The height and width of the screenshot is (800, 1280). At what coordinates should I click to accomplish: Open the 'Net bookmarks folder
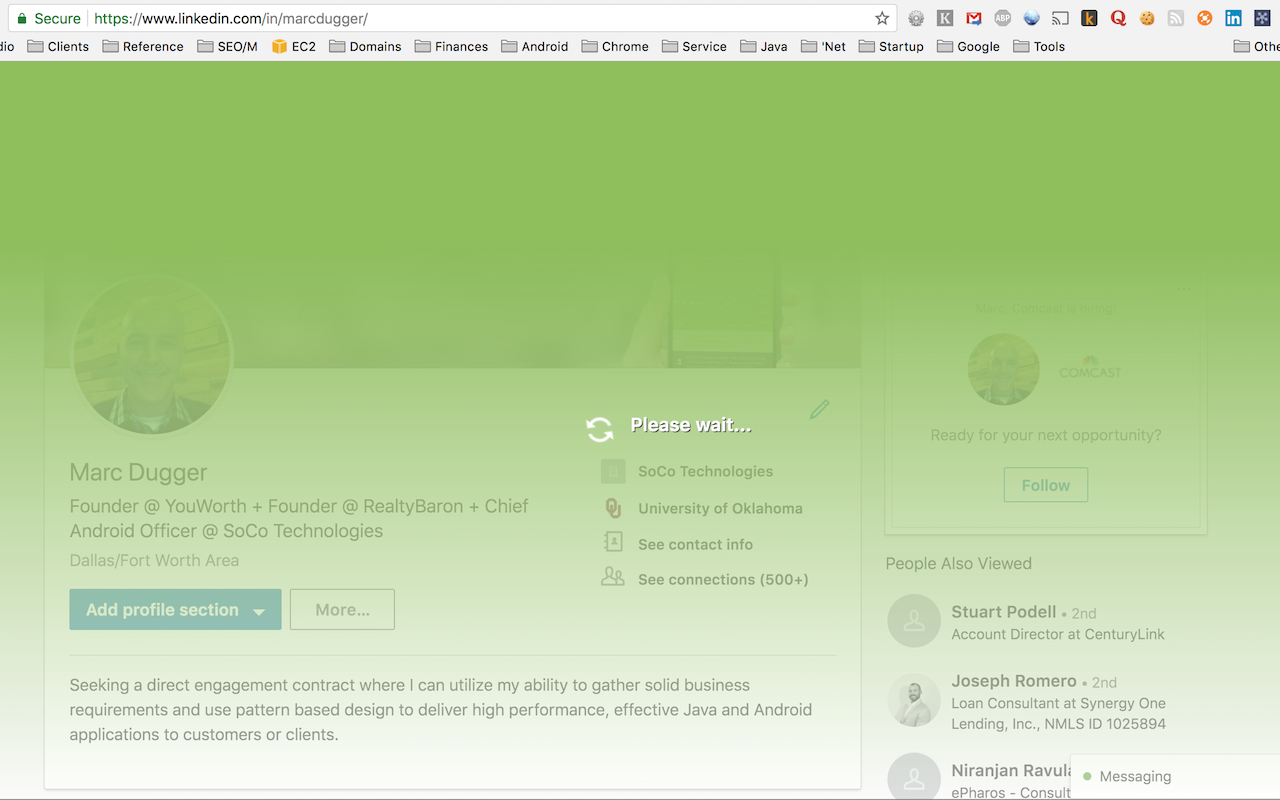pyautogui.click(x=823, y=46)
